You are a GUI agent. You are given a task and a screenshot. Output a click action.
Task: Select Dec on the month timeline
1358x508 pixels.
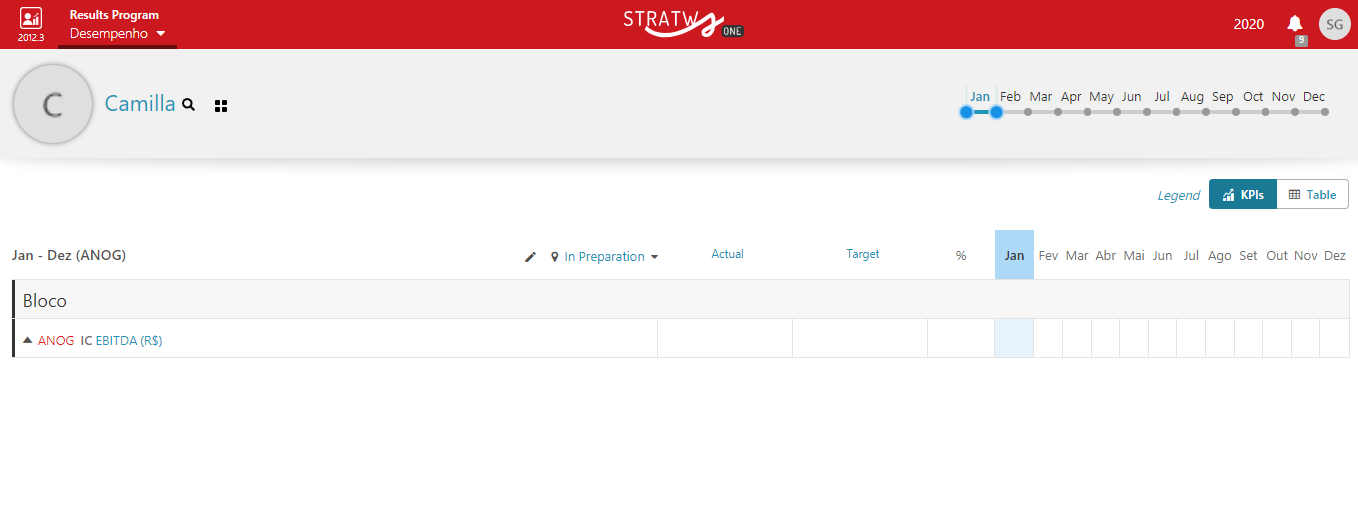pyautogui.click(x=1314, y=97)
